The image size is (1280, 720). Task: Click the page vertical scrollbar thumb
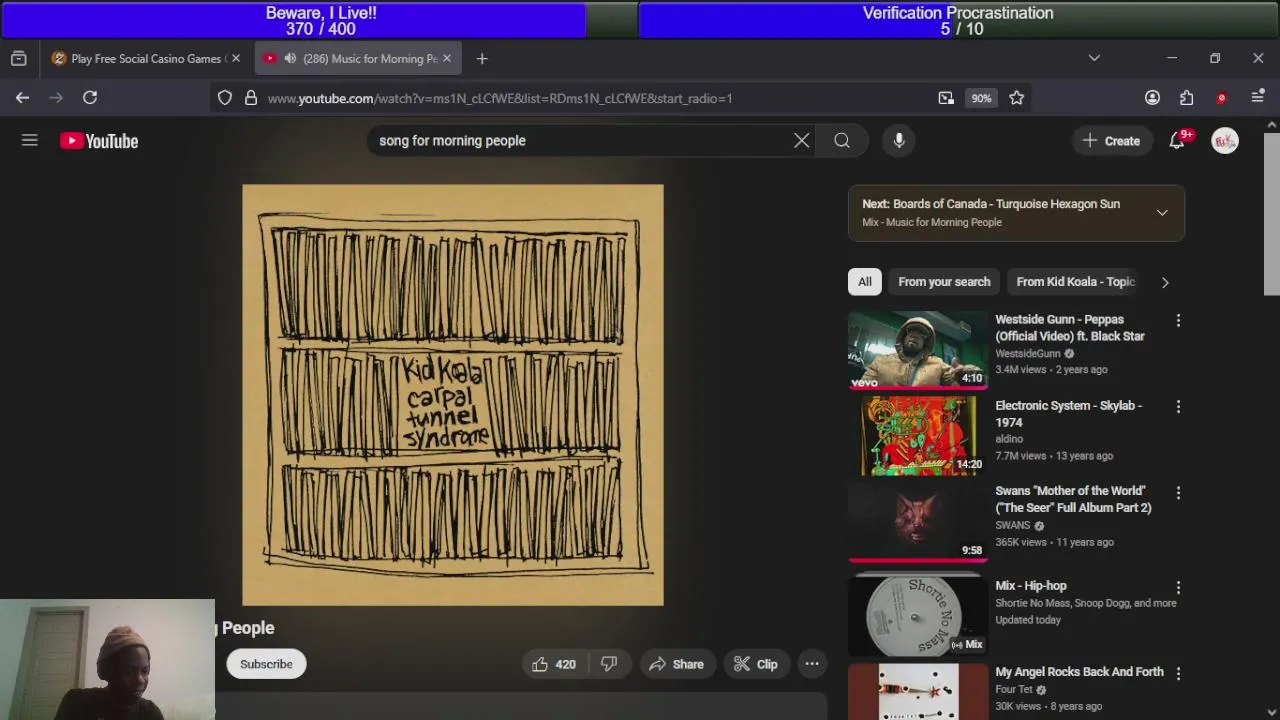[x=1271, y=213]
